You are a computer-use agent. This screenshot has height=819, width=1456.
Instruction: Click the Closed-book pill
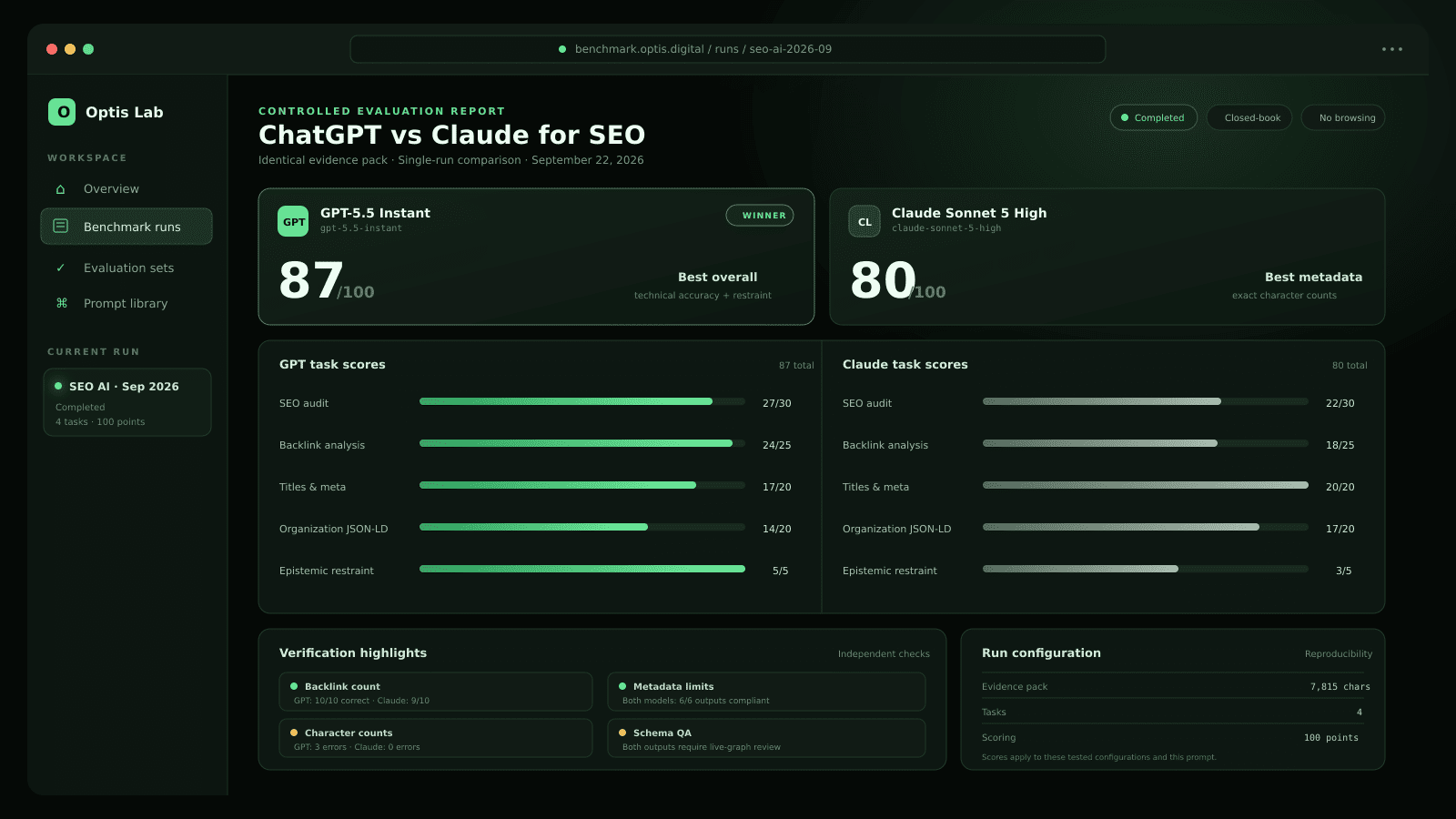(1249, 117)
